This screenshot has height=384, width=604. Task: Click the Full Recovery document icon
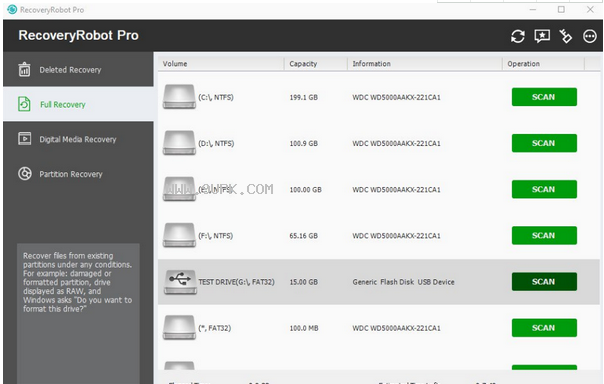point(24,104)
